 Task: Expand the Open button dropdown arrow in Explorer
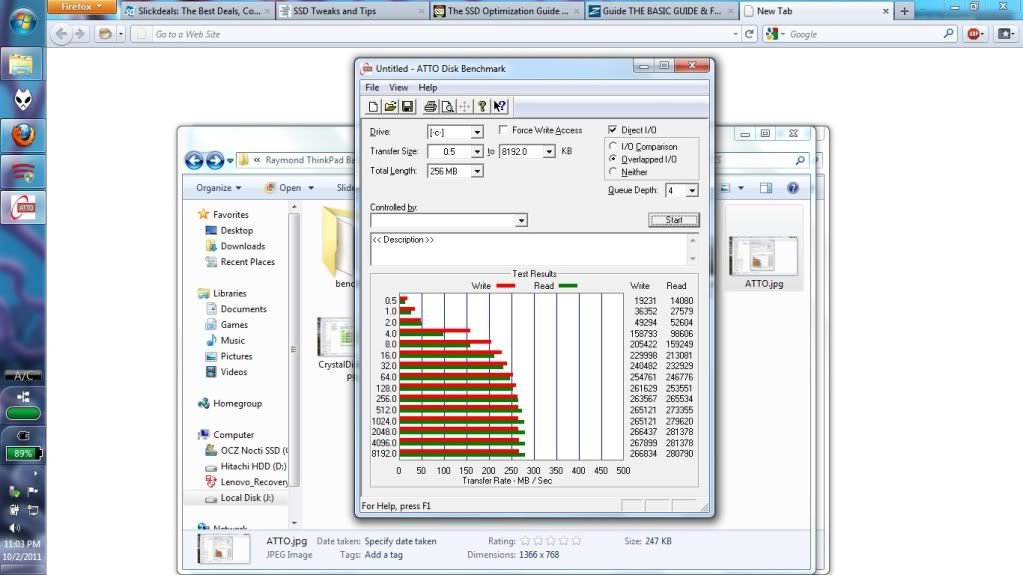coord(311,188)
